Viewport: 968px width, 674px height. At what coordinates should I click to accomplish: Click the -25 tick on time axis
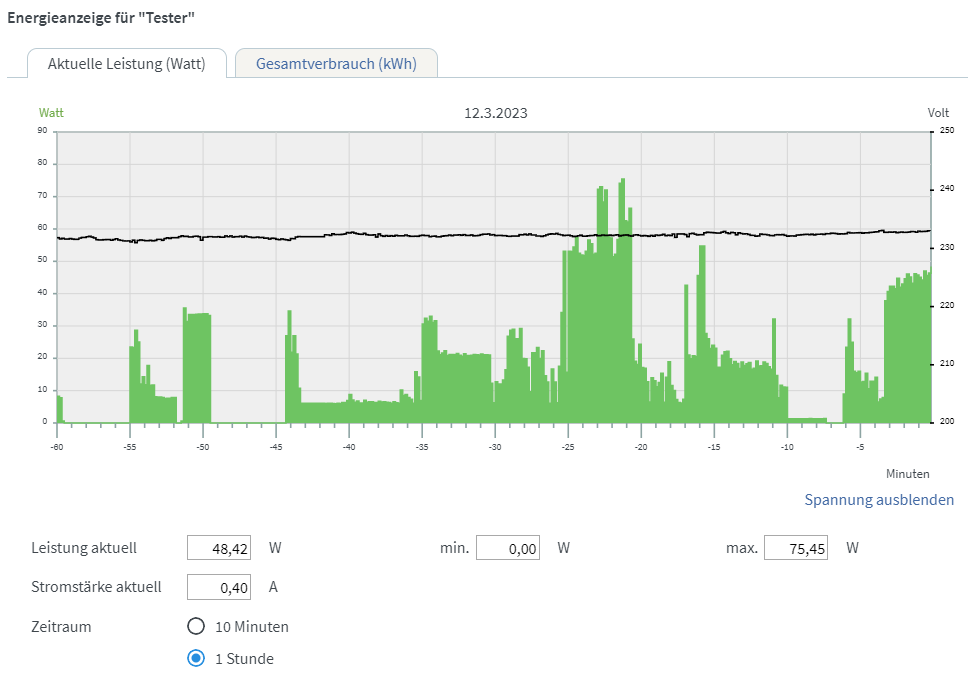pos(568,447)
